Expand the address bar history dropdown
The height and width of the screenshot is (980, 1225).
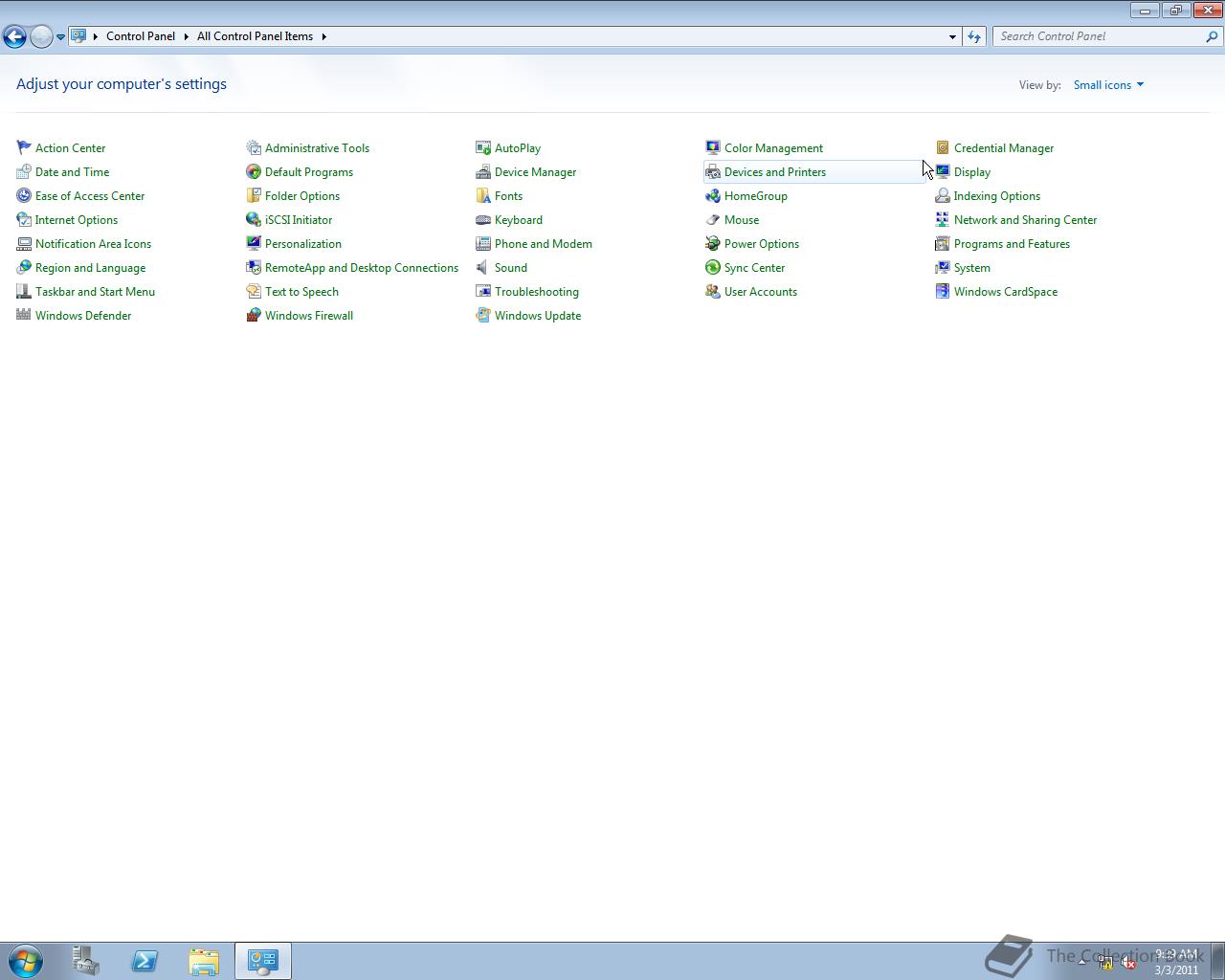click(x=952, y=36)
